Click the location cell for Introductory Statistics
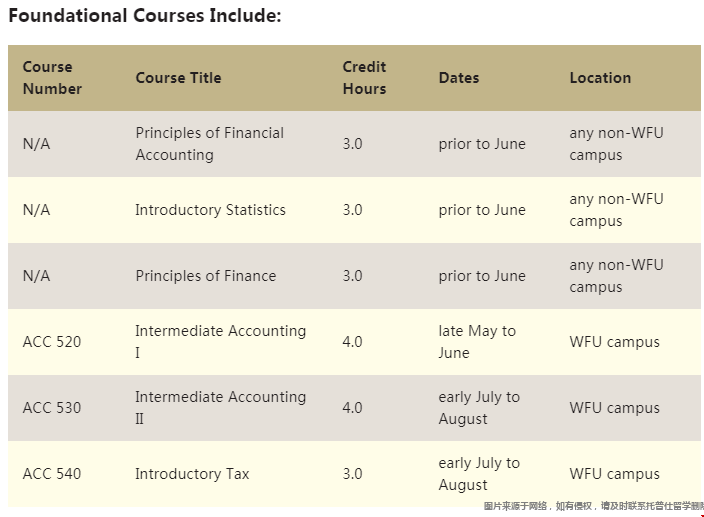Viewport: 704px width, 517px height. pos(616,210)
